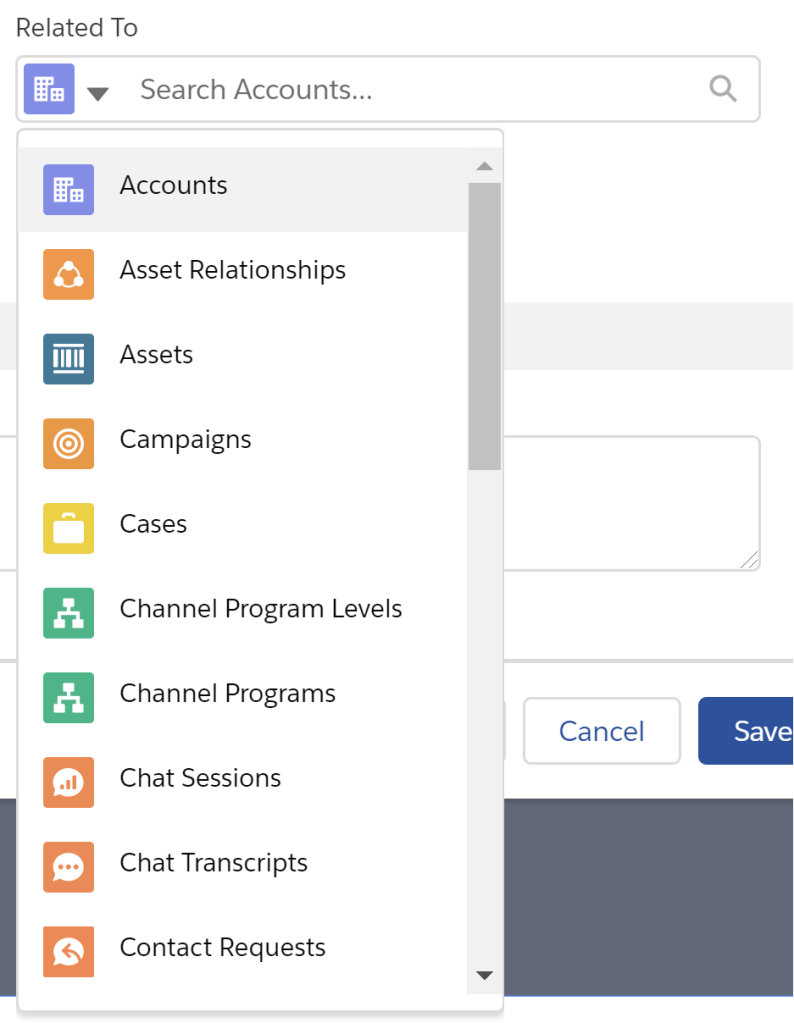Screen dimensions: 794x1023
Task: Click the Chat Transcripts speech bubble icon
Action: tap(68, 866)
